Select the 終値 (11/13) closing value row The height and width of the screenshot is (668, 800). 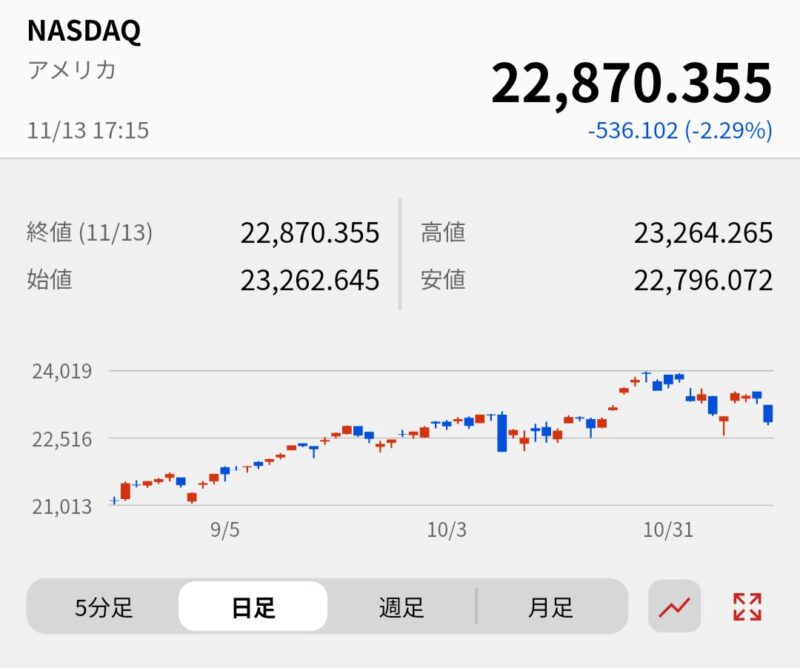pyautogui.click(x=203, y=233)
